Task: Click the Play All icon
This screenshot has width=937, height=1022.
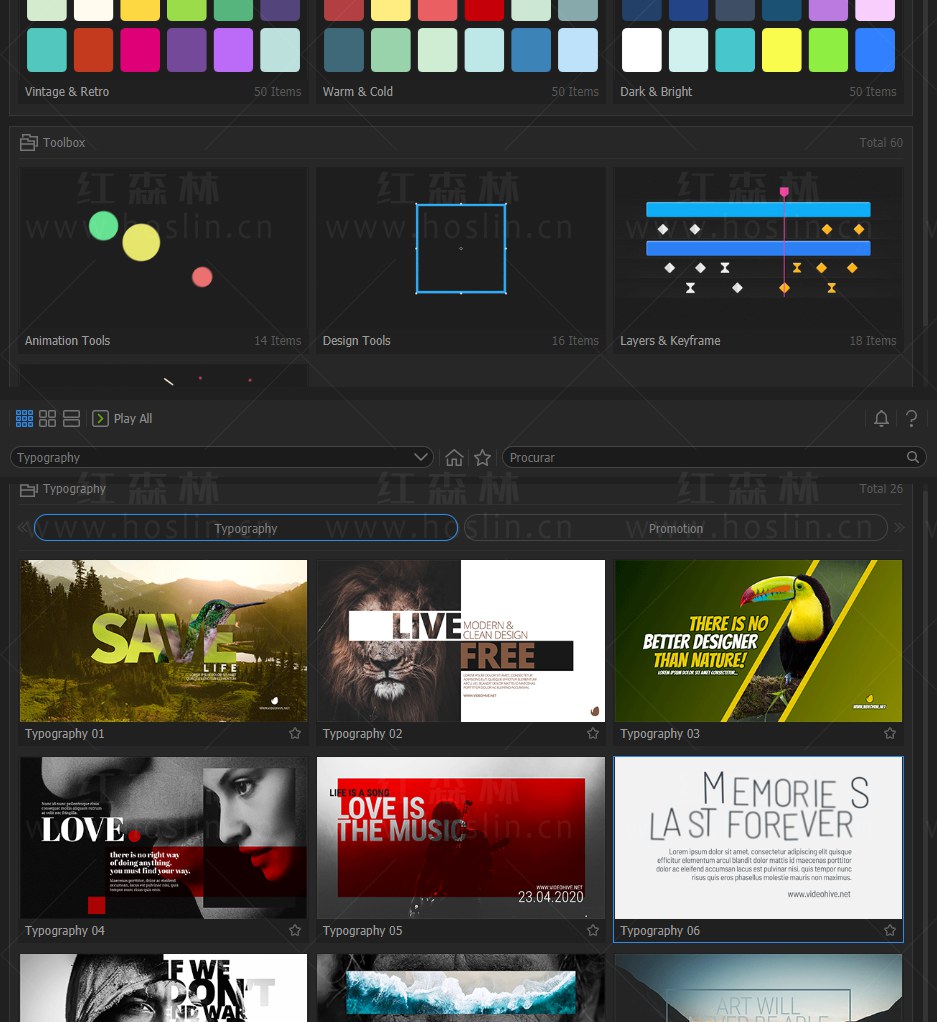Action: point(100,418)
